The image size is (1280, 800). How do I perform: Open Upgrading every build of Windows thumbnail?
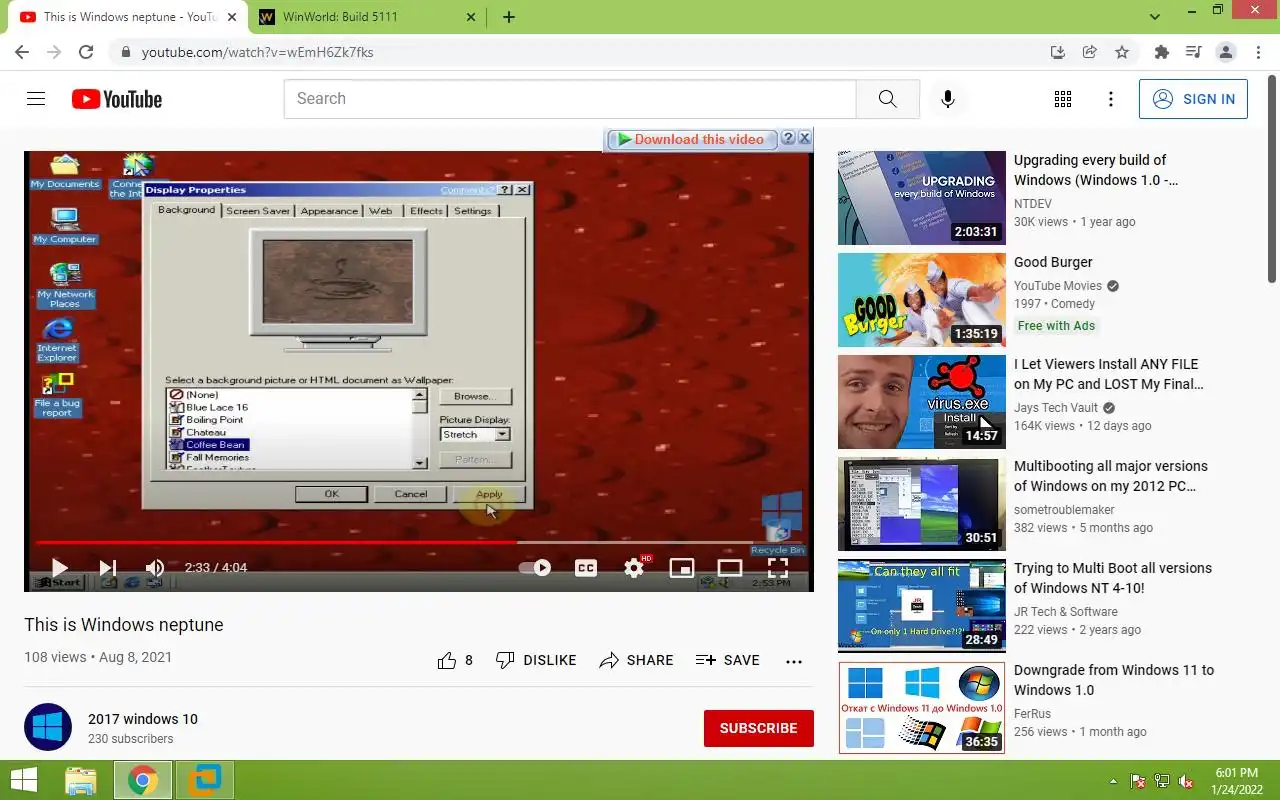point(922,198)
